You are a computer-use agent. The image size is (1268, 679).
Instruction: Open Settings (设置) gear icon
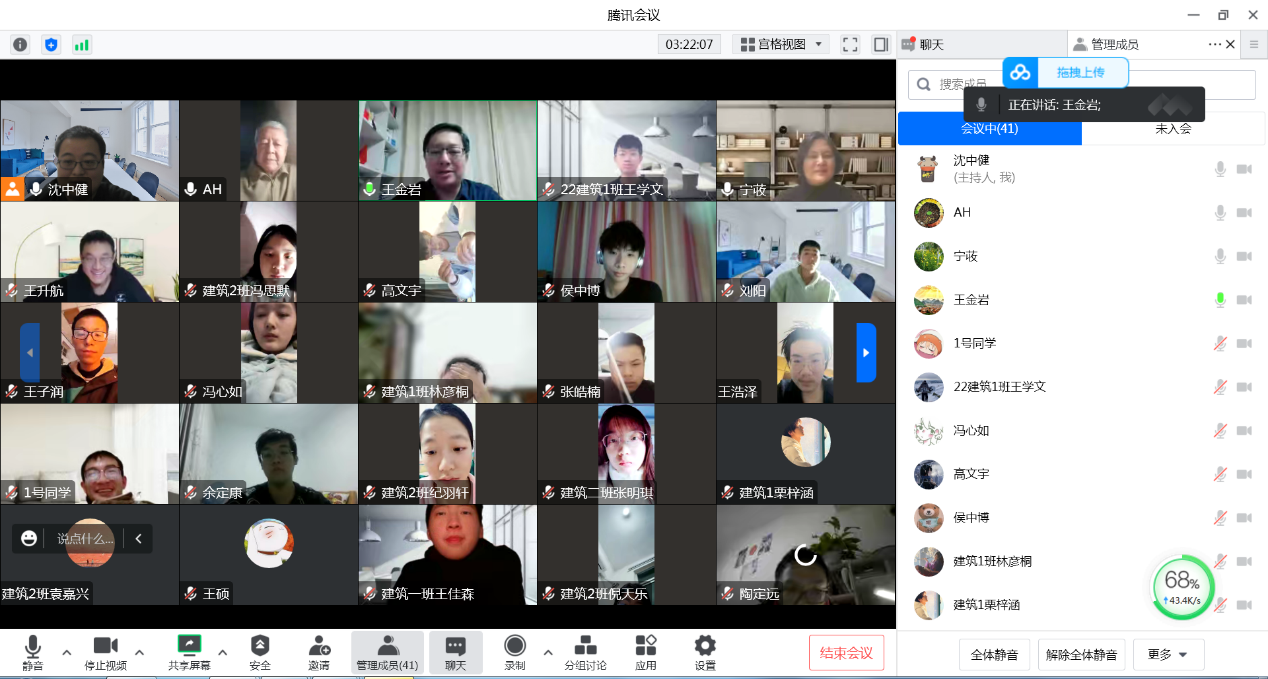coord(705,646)
